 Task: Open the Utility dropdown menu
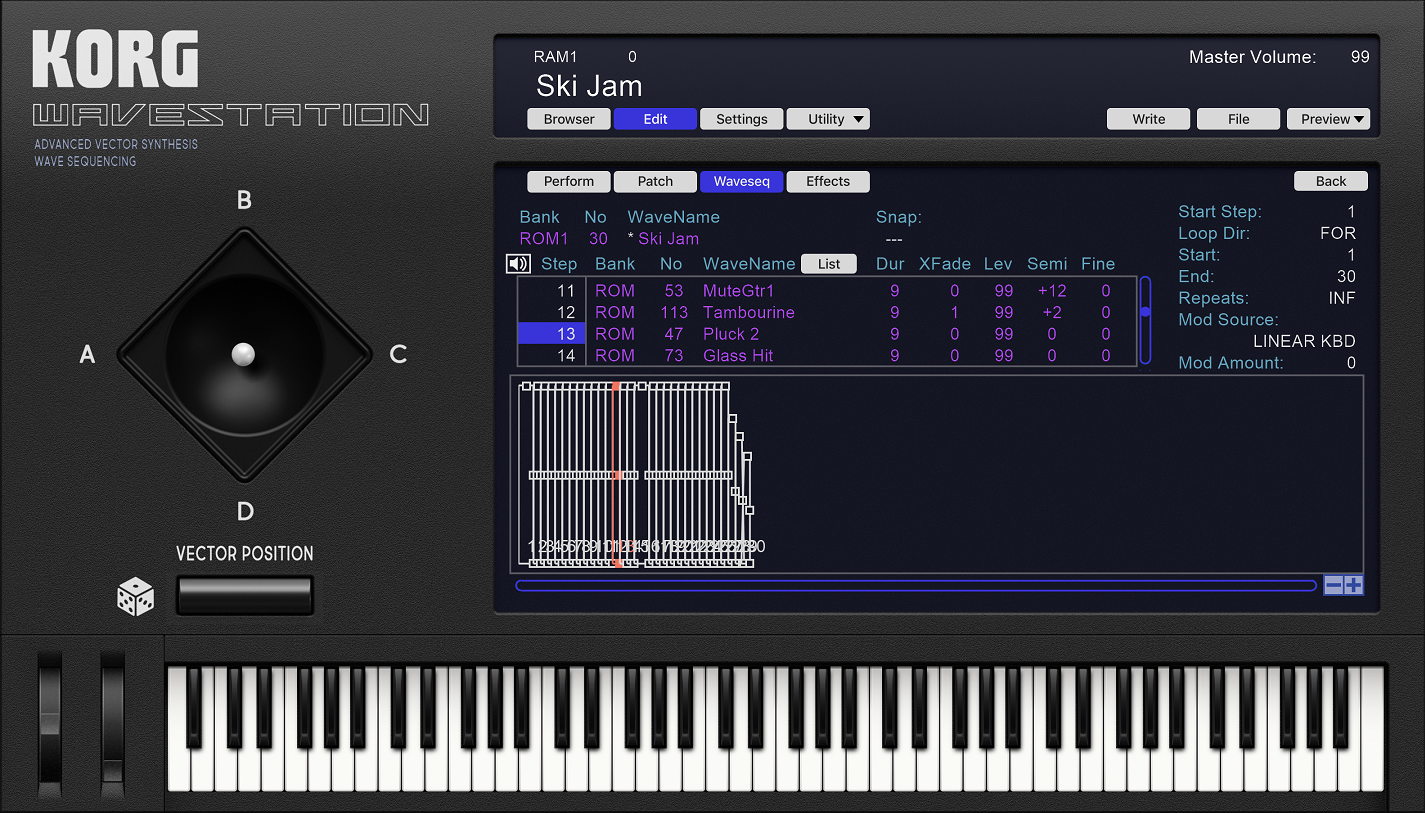(x=828, y=118)
